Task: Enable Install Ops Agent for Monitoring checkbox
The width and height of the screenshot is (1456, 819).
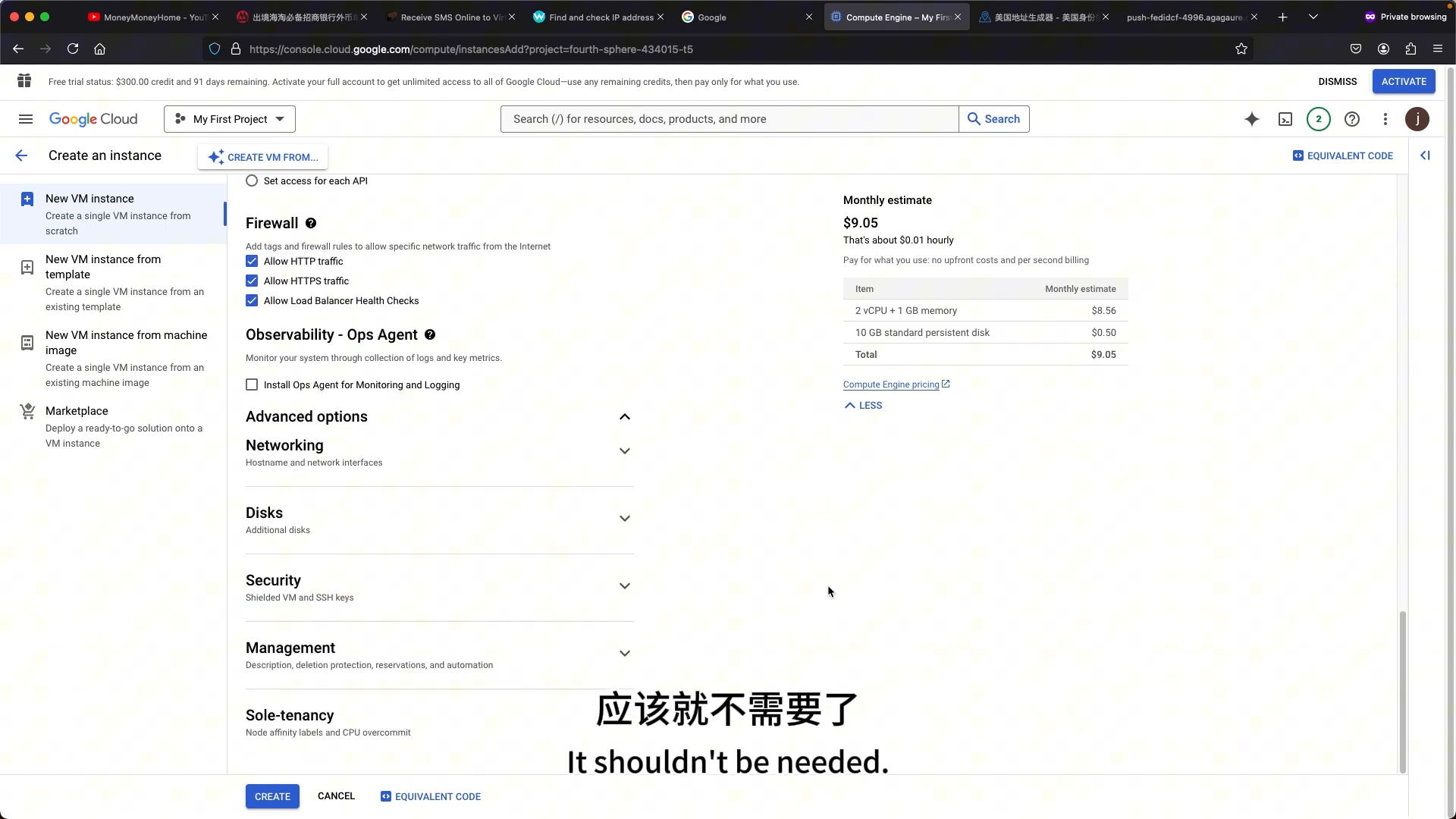Action: coord(252,385)
